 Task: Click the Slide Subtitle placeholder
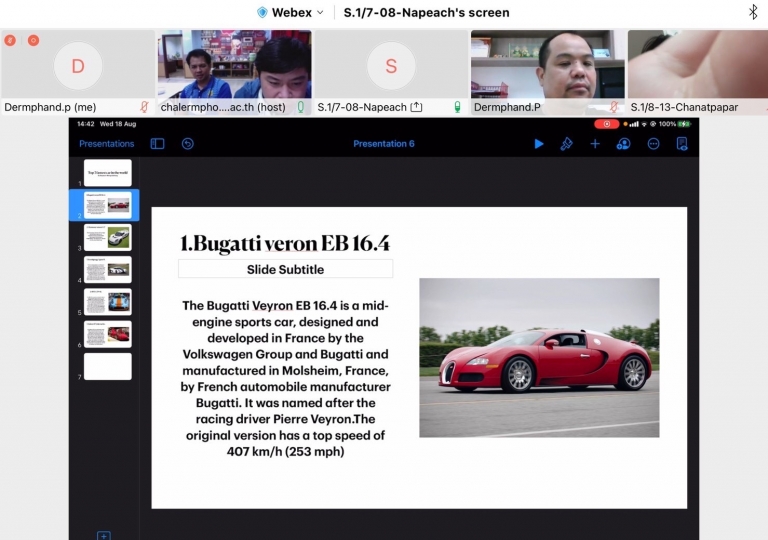click(285, 269)
